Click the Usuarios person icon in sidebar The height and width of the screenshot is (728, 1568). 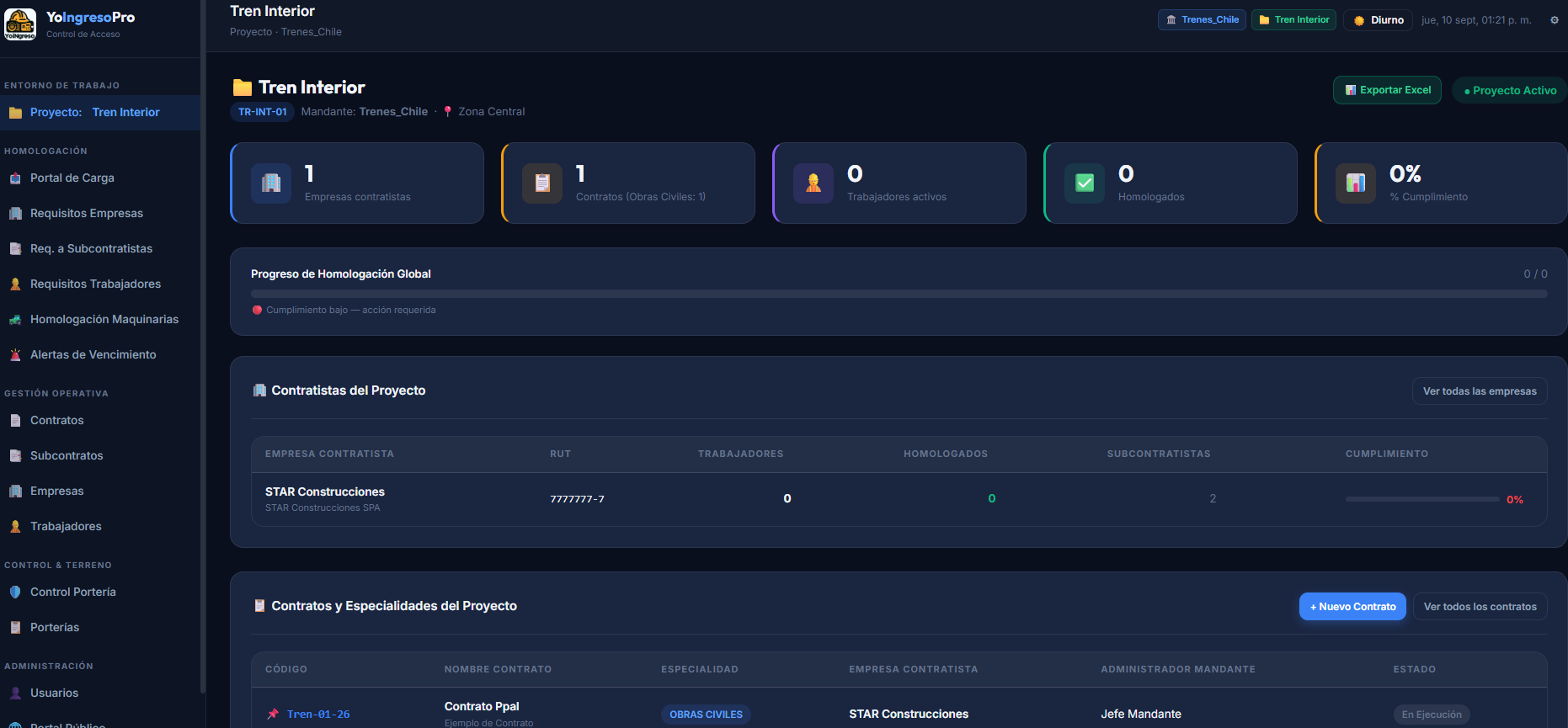(x=15, y=693)
